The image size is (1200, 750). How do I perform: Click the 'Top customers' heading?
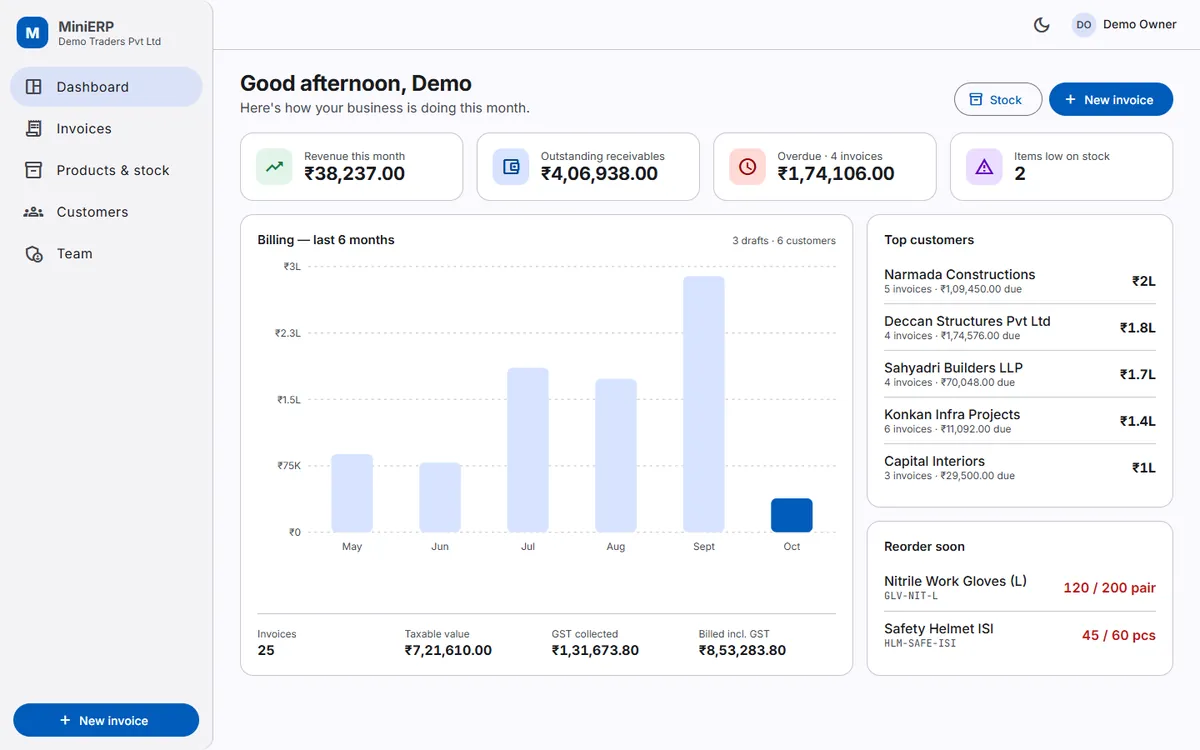click(x=929, y=240)
